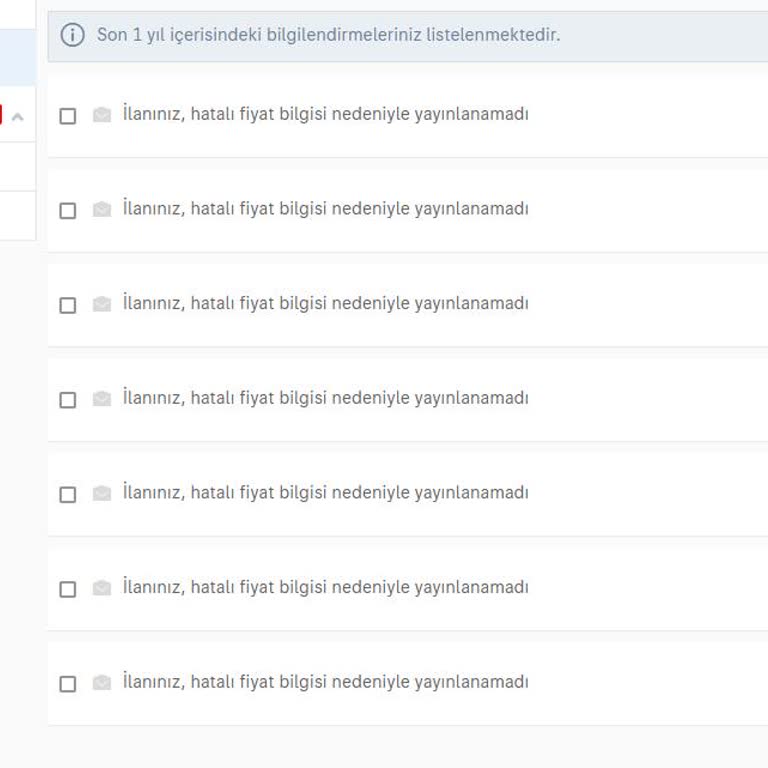Click the envelope icon of the third notification
This screenshot has width=768, height=768.
(x=102, y=304)
